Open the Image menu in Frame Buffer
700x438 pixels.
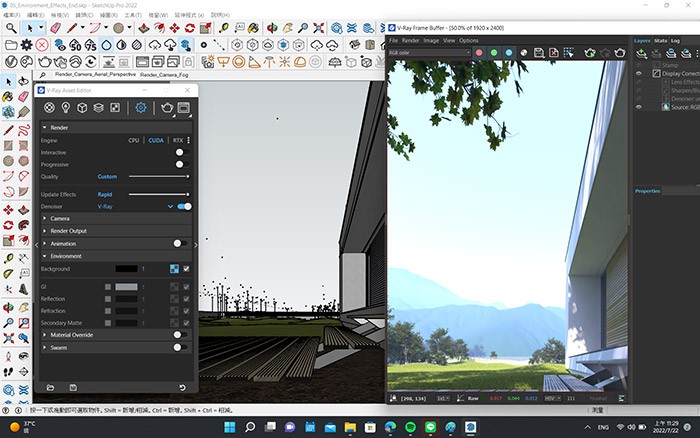pyautogui.click(x=431, y=40)
